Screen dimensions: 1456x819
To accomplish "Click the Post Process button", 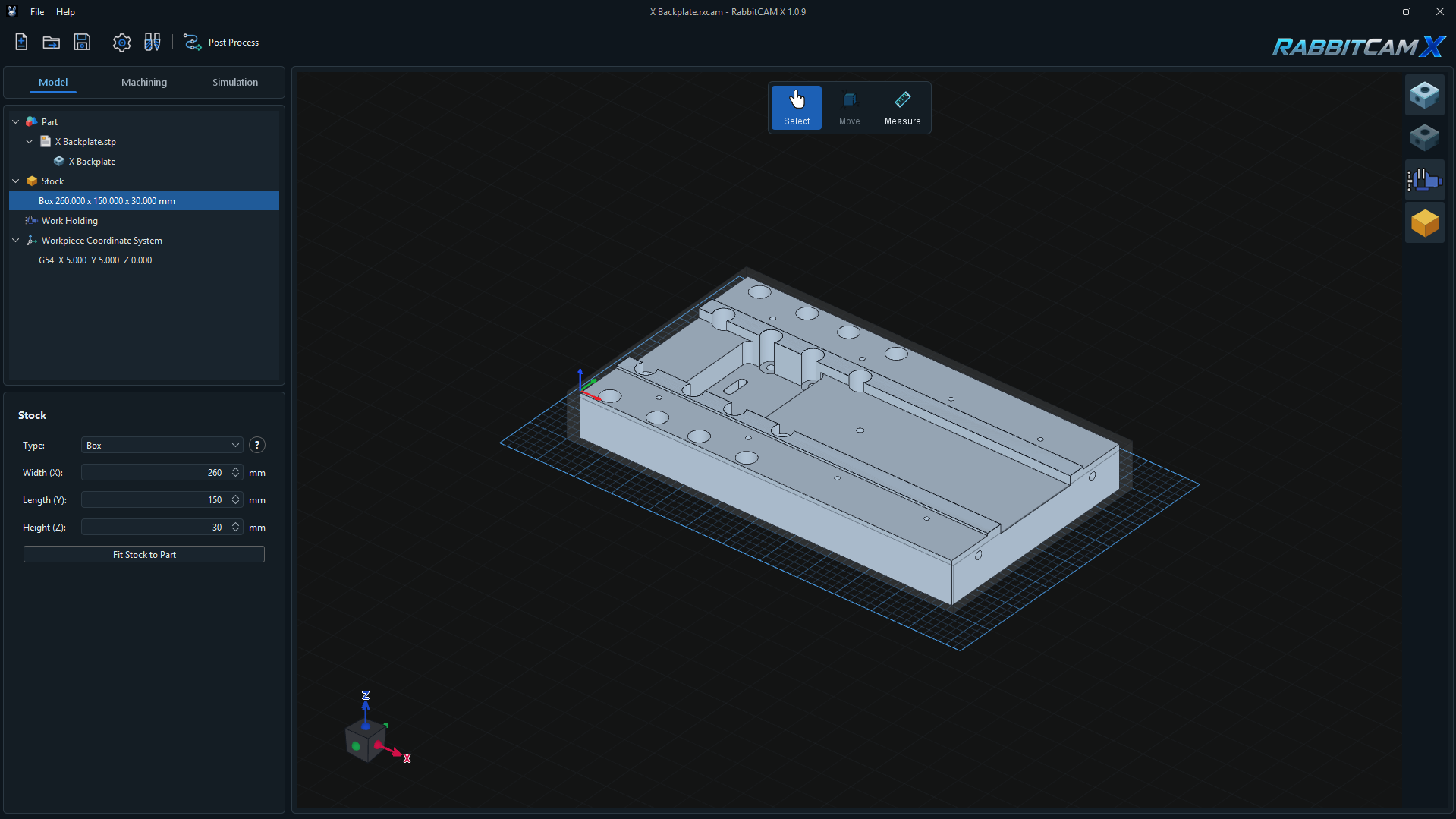I will 222,43.
